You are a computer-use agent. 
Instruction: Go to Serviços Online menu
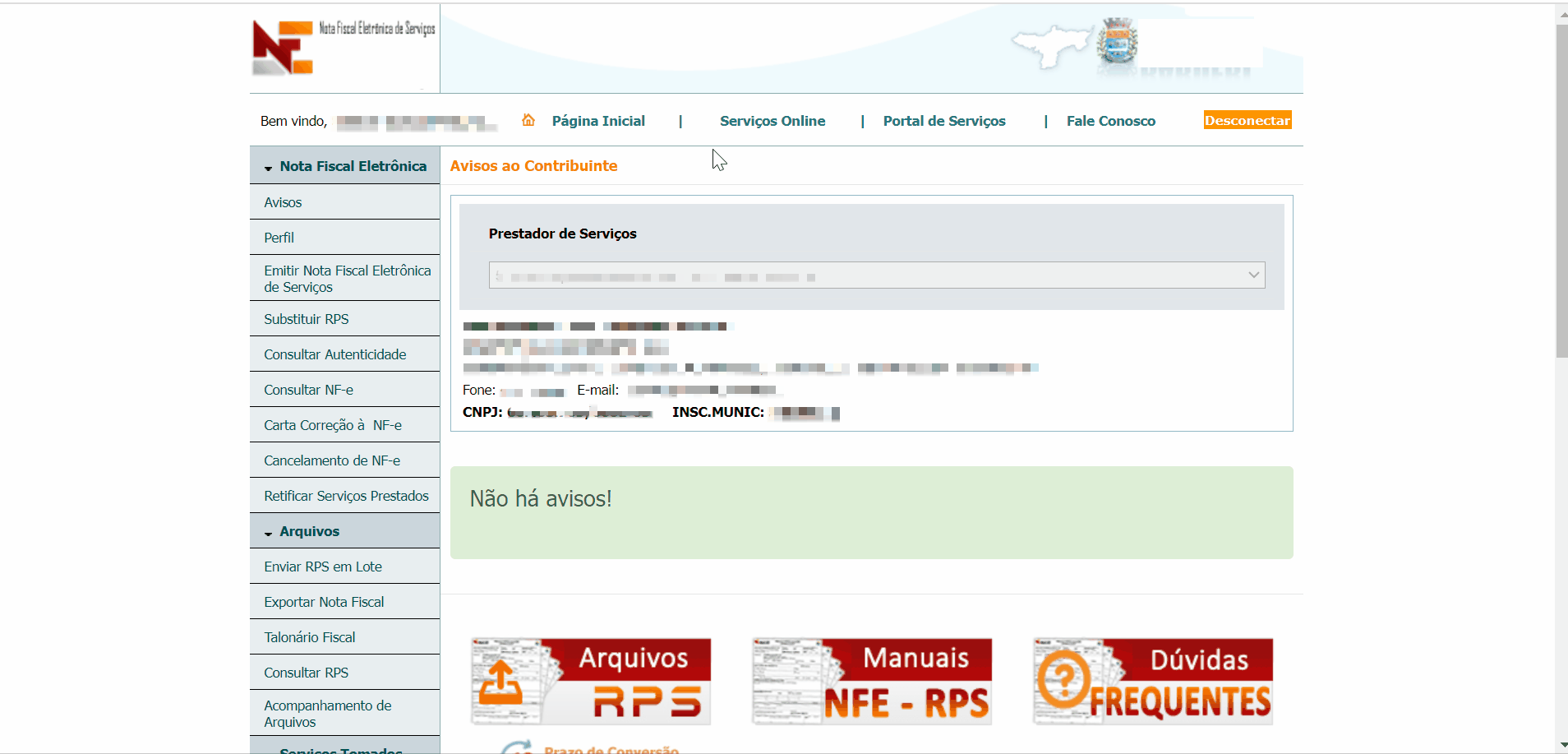(772, 121)
